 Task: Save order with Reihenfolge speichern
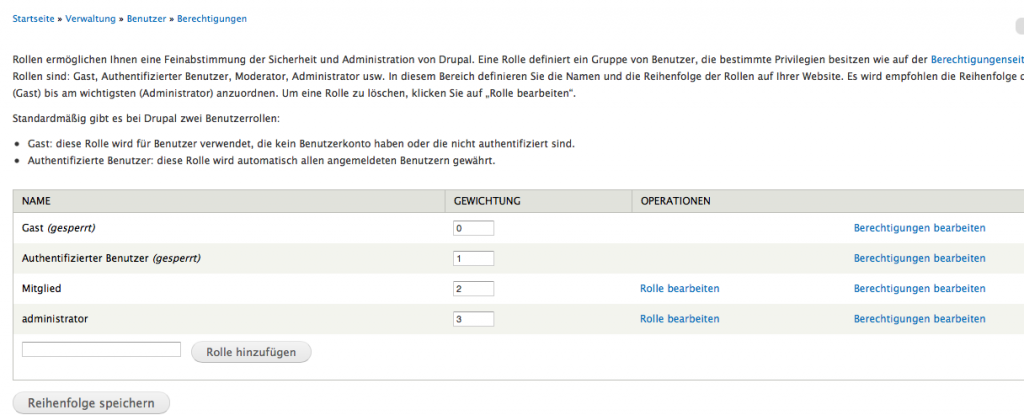tap(91, 403)
